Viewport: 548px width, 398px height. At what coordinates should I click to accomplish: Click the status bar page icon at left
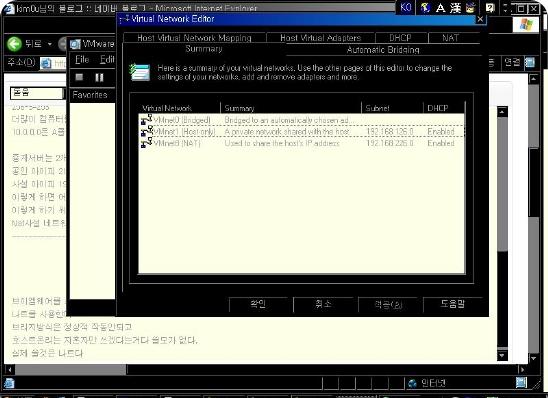[x=9, y=384]
